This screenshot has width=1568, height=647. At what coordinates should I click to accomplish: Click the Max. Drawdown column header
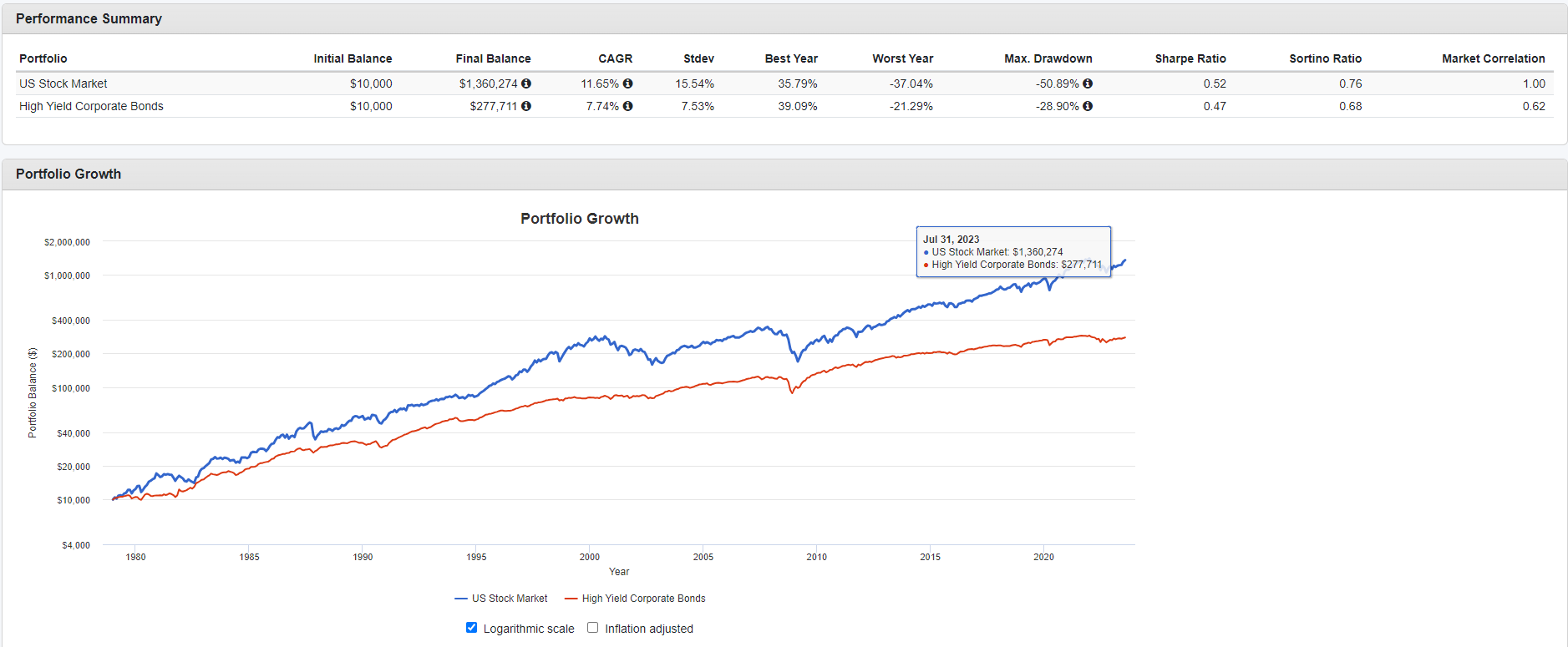1048,58
